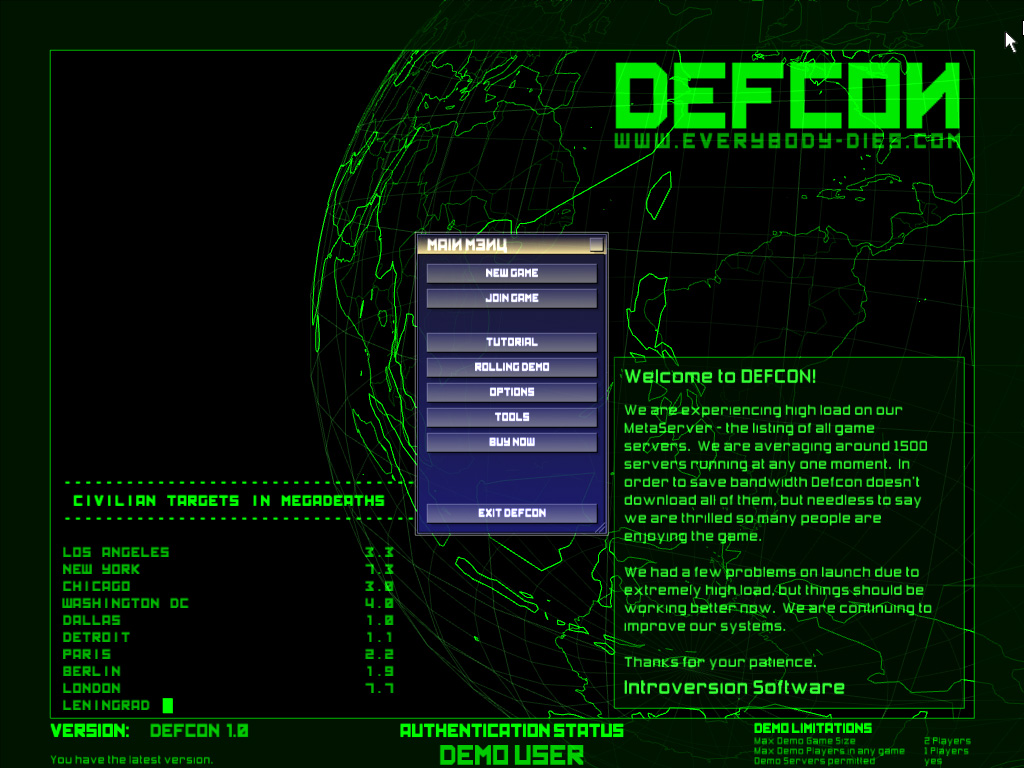Start a New Game

(511, 273)
